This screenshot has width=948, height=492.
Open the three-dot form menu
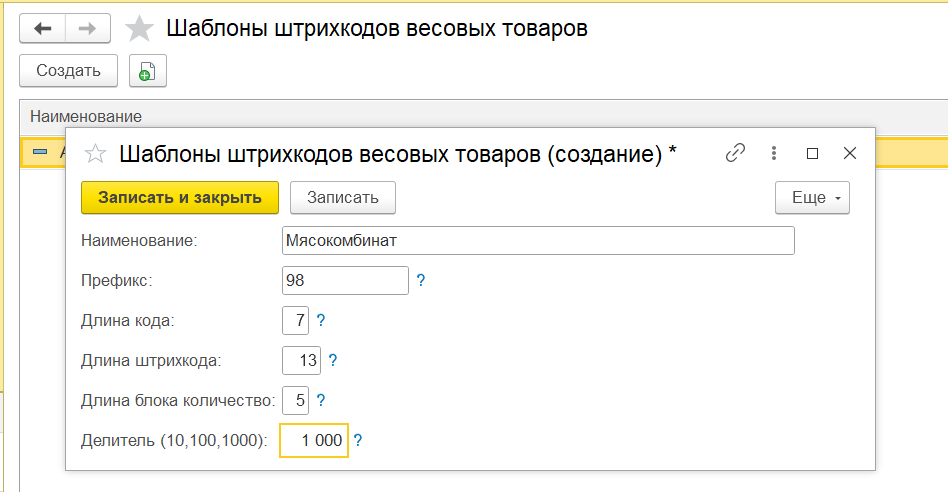click(x=774, y=153)
